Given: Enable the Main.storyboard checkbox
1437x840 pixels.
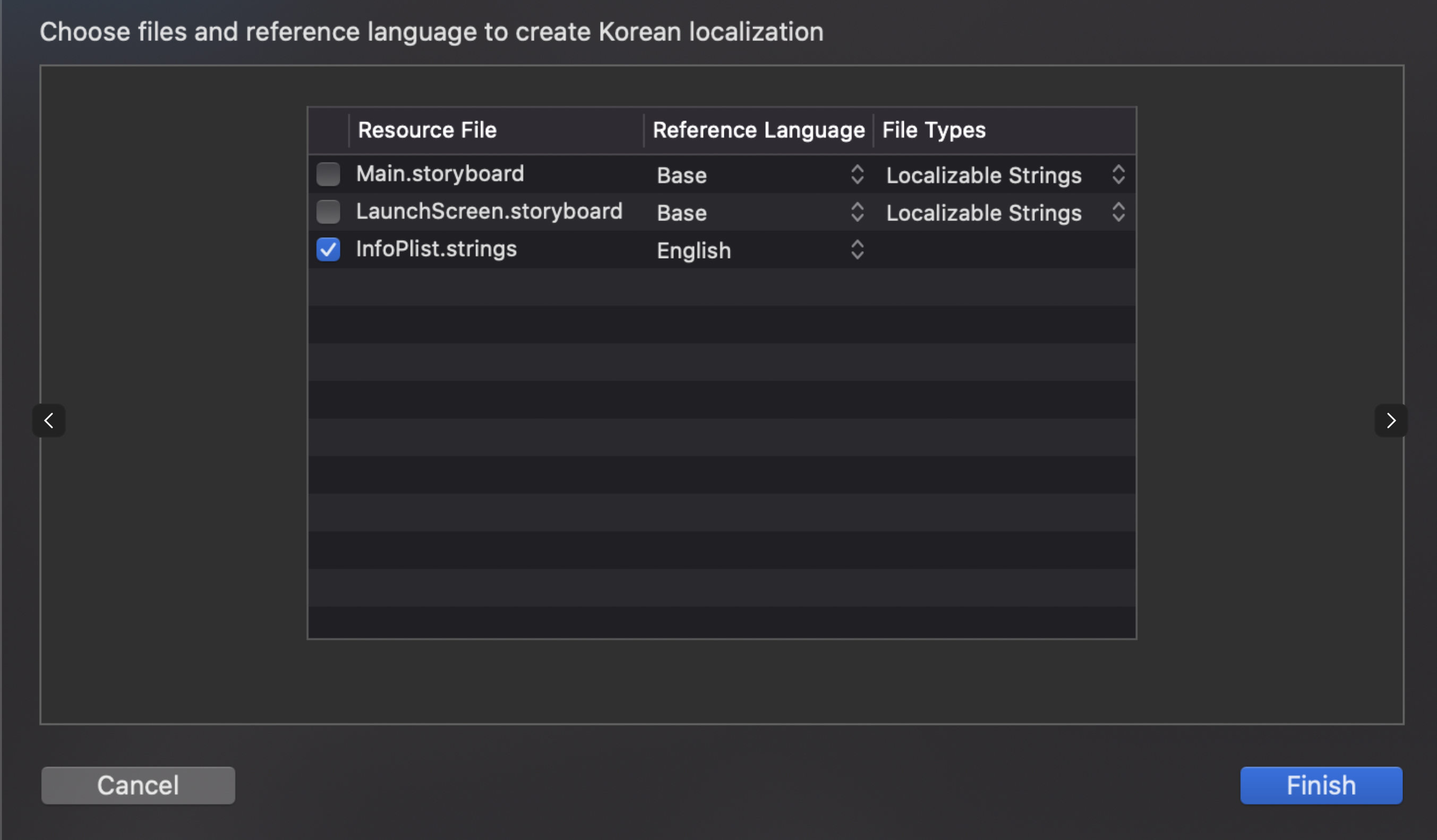Looking at the screenshot, I should 328,174.
